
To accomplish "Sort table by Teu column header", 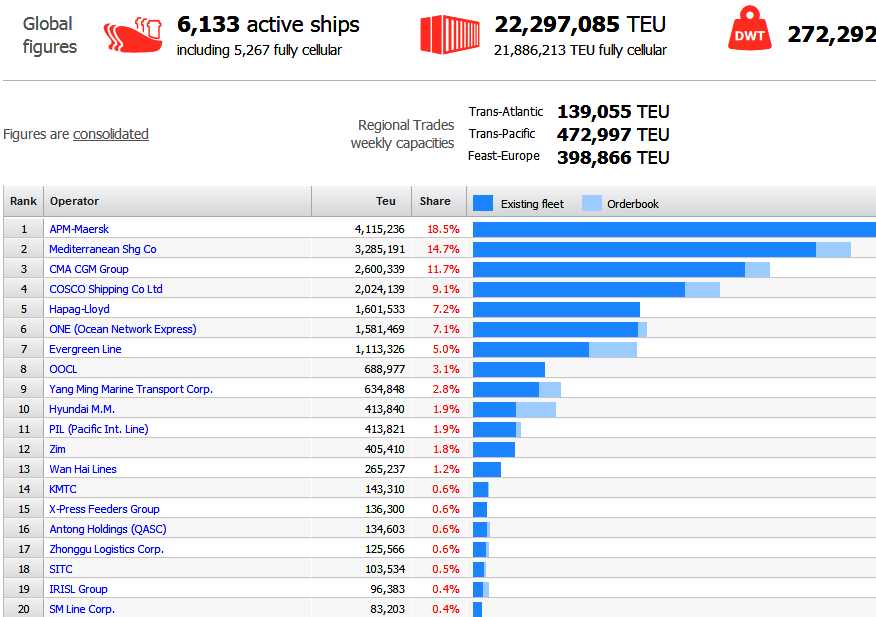I will pyautogui.click(x=385, y=201).
